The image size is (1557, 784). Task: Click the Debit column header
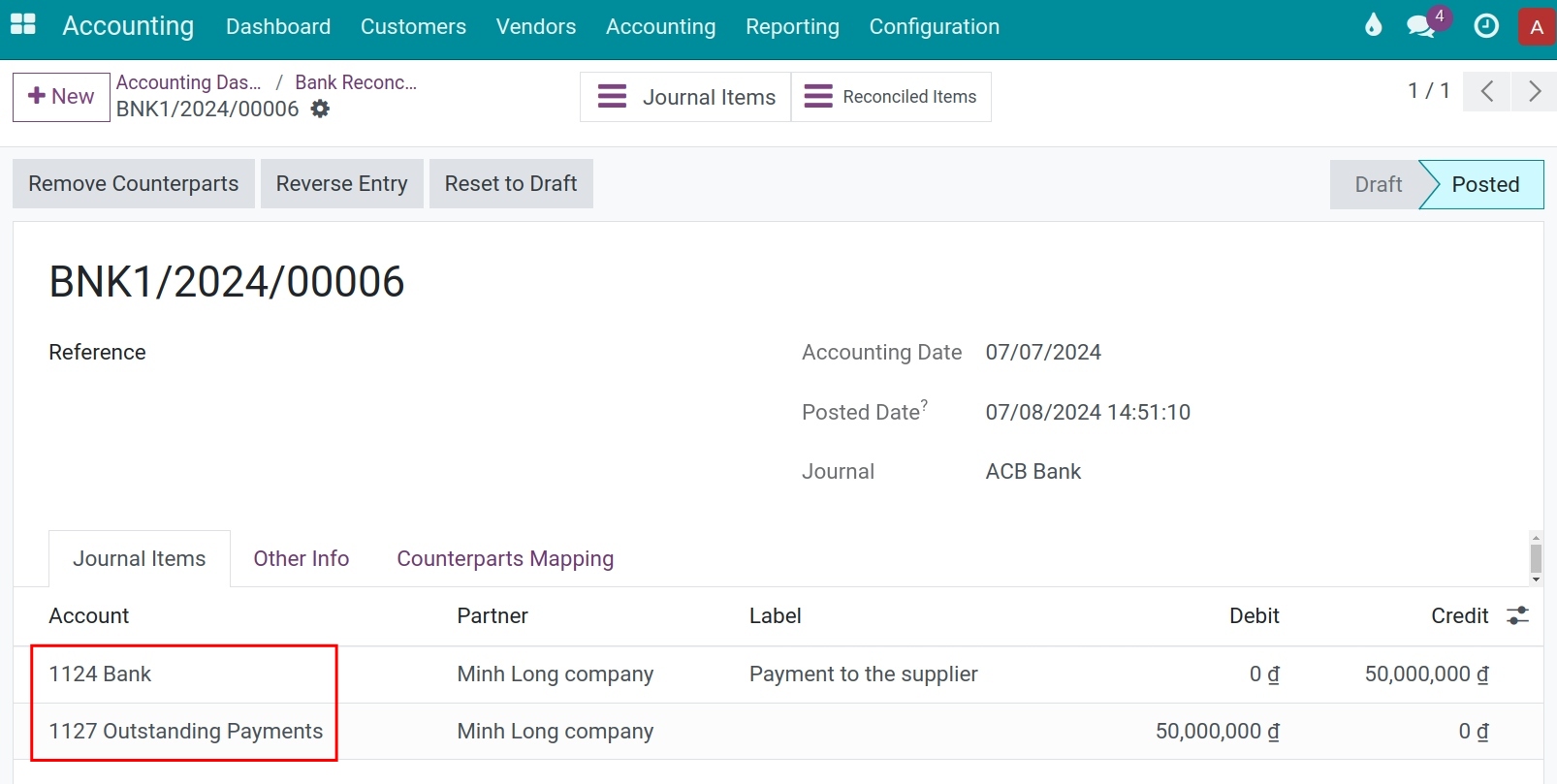click(1255, 616)
